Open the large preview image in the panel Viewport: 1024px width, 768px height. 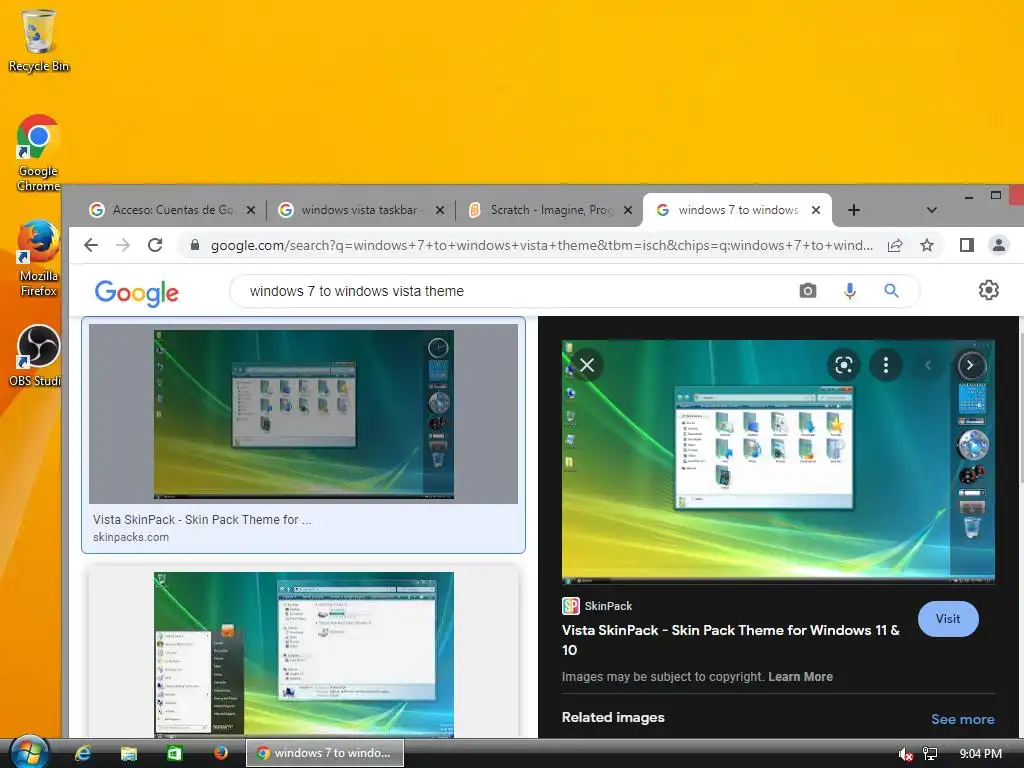(x=778, y=460)
